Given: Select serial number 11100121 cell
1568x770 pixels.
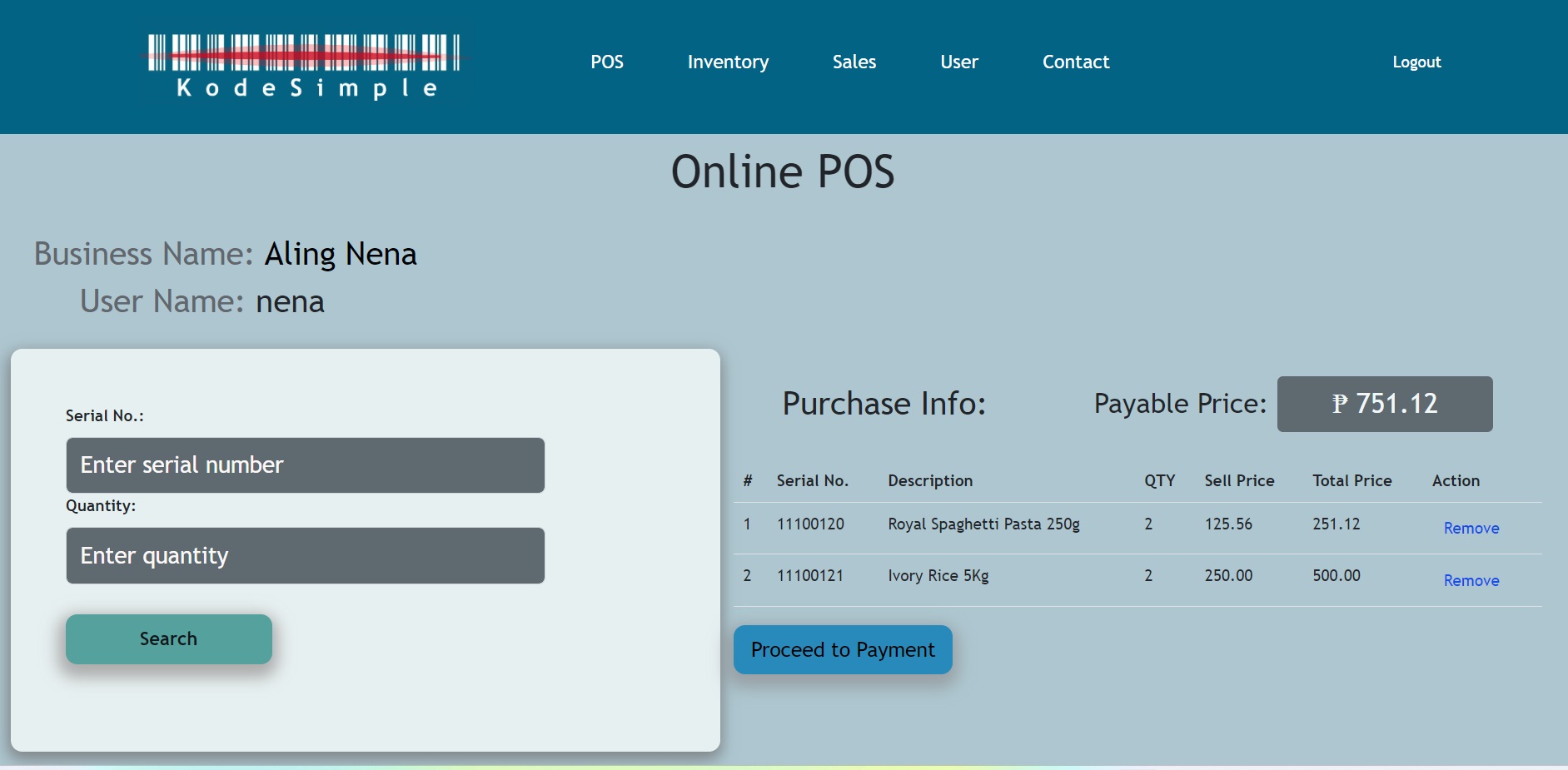Looking at the screenshot, I should [809, 576].
